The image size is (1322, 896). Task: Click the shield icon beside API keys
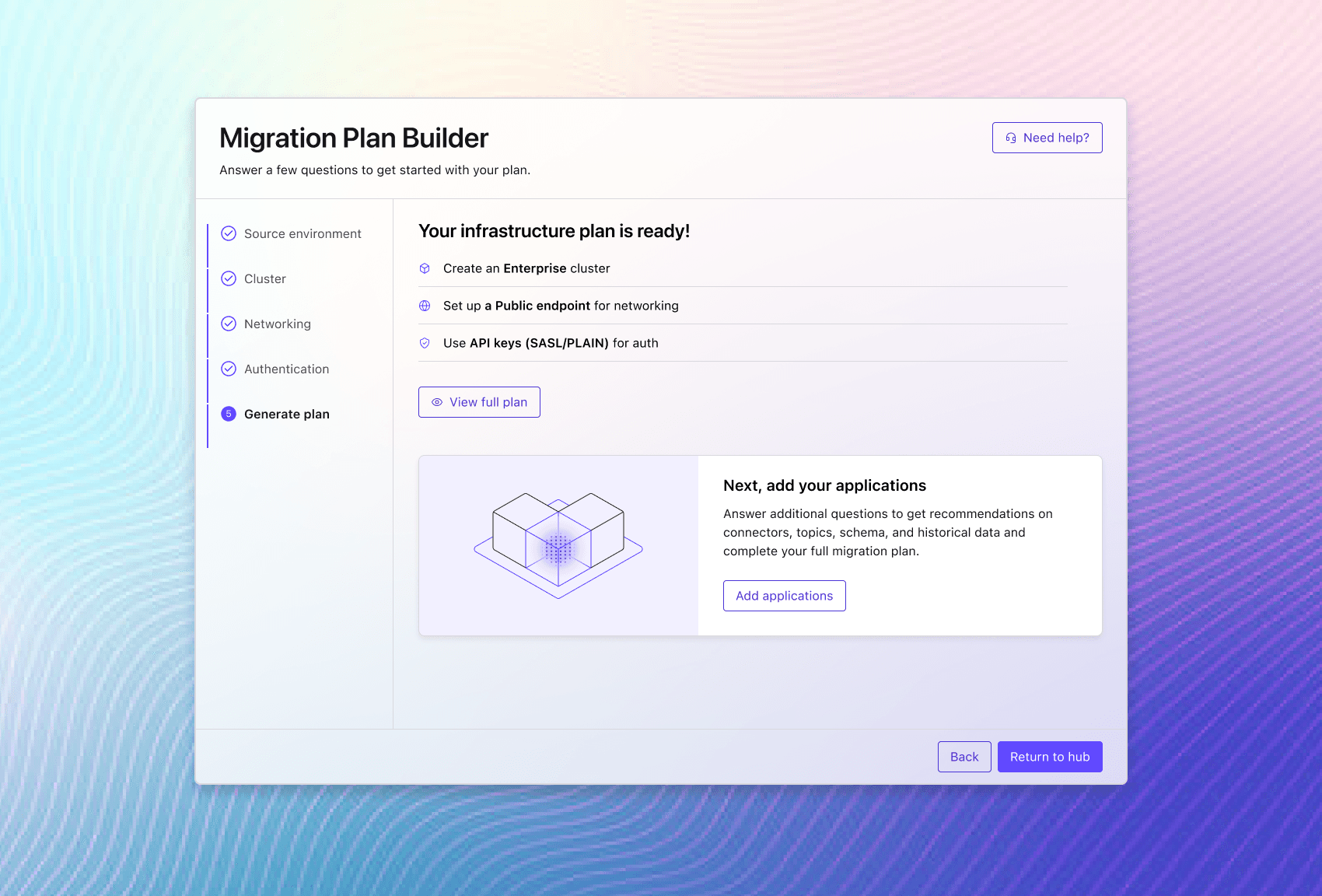pyautogui.click(x=425, y=343)
